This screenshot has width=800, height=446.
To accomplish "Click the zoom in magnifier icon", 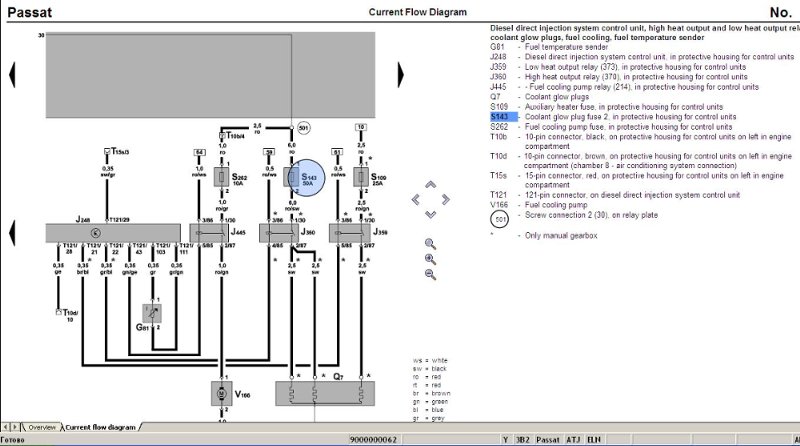I will point(430,259).
